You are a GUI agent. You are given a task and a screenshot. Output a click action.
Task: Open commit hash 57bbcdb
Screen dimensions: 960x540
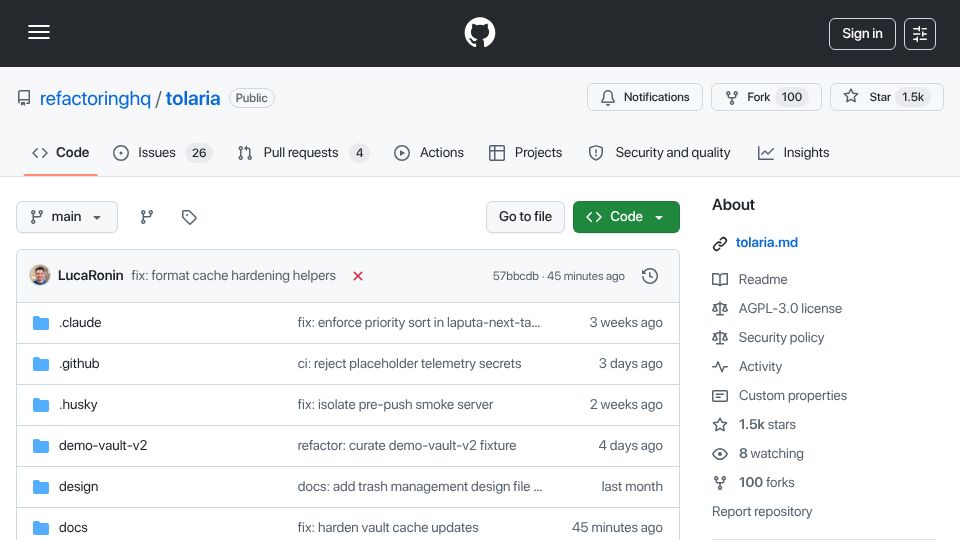pos(516,276)
